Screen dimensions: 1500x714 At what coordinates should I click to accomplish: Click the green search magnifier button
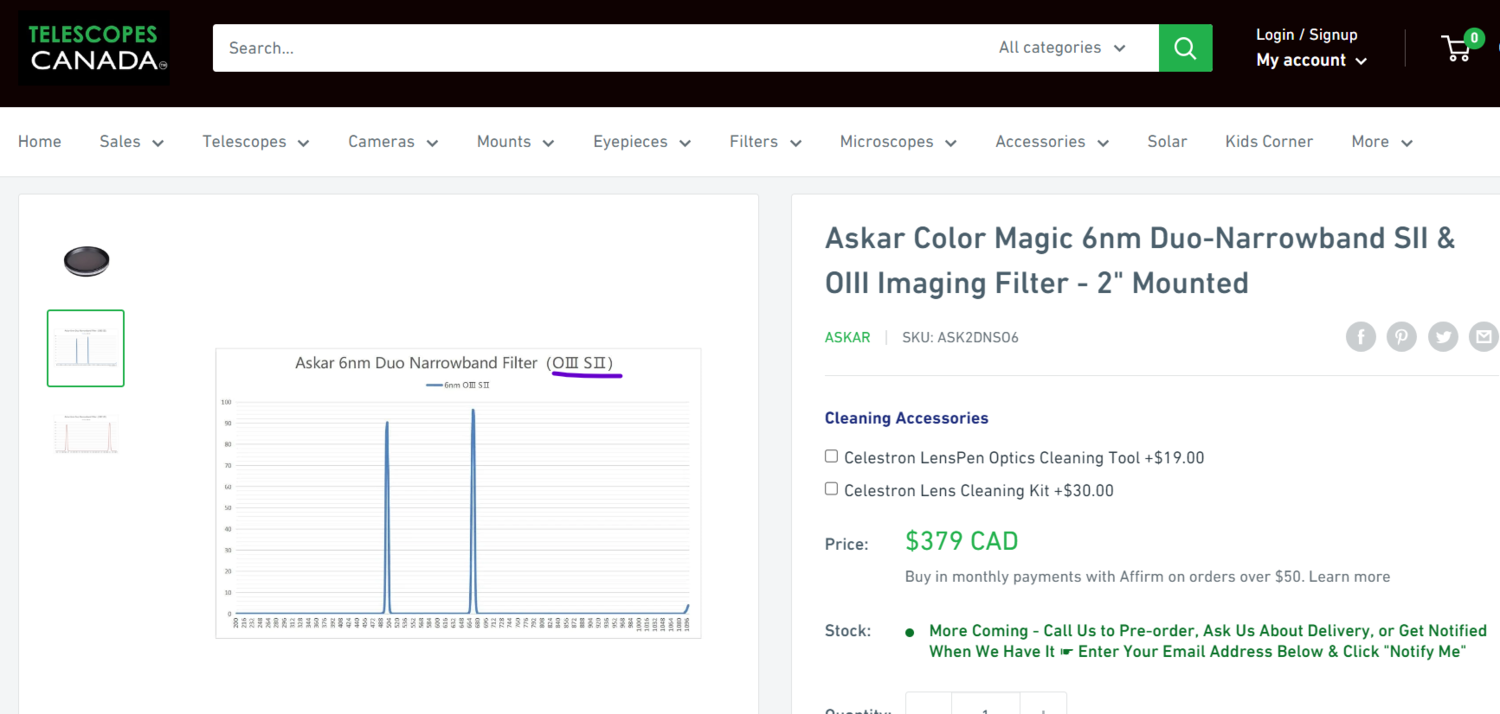pyautogui.click(x=1185, y=48)
